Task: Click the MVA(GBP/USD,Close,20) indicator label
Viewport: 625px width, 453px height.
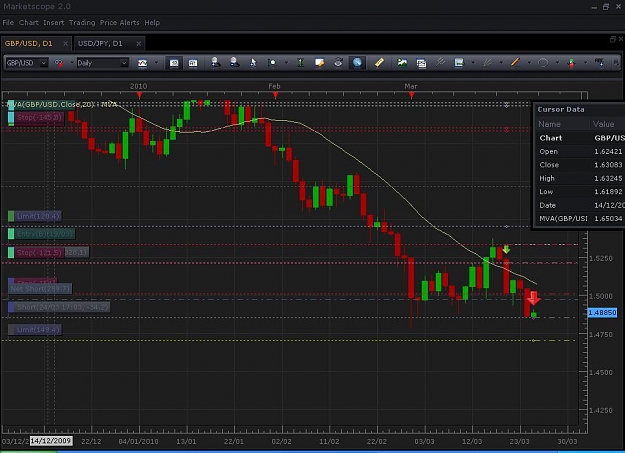Action: [62, 104]
